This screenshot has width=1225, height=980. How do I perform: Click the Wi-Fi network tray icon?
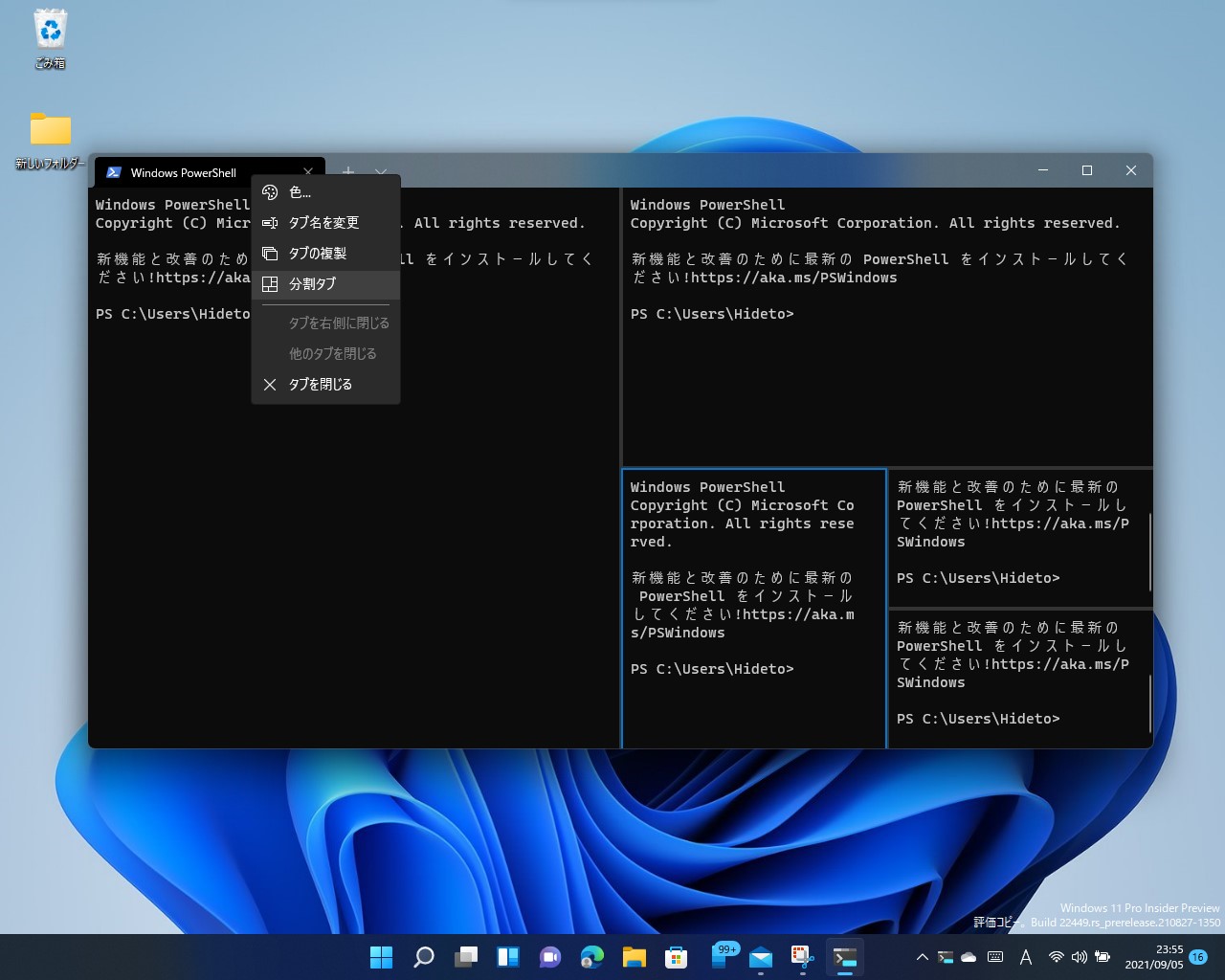coord(1057,957)
